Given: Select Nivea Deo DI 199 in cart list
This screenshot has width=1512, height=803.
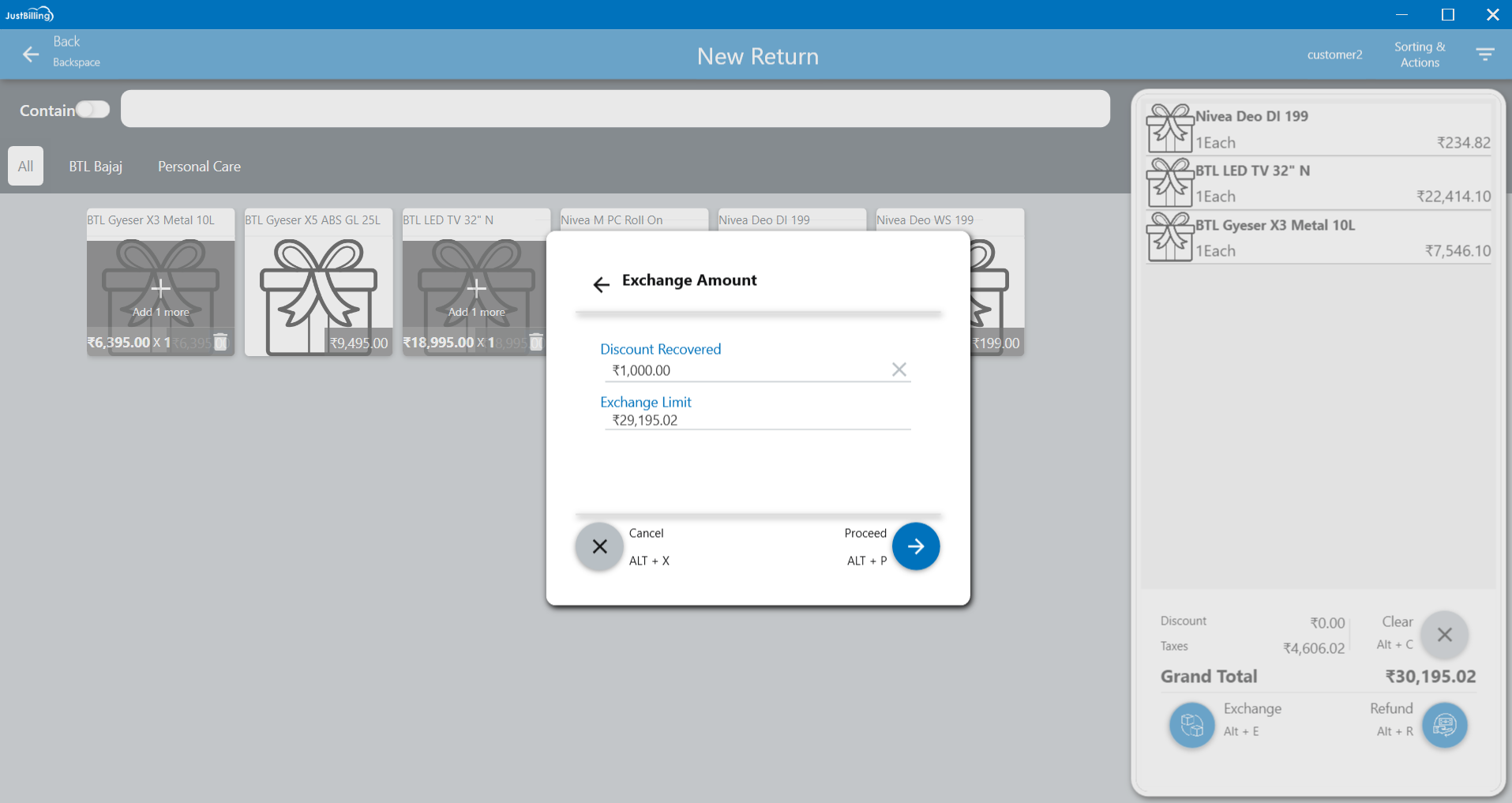Looking at the screenshot, I should click(1318, 129).
